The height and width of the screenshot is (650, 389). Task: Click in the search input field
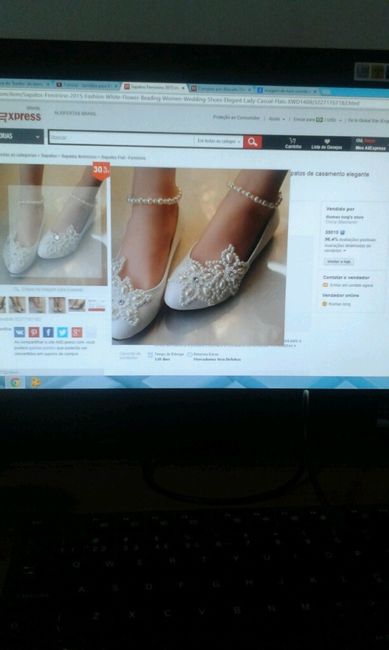click(121, 138)
